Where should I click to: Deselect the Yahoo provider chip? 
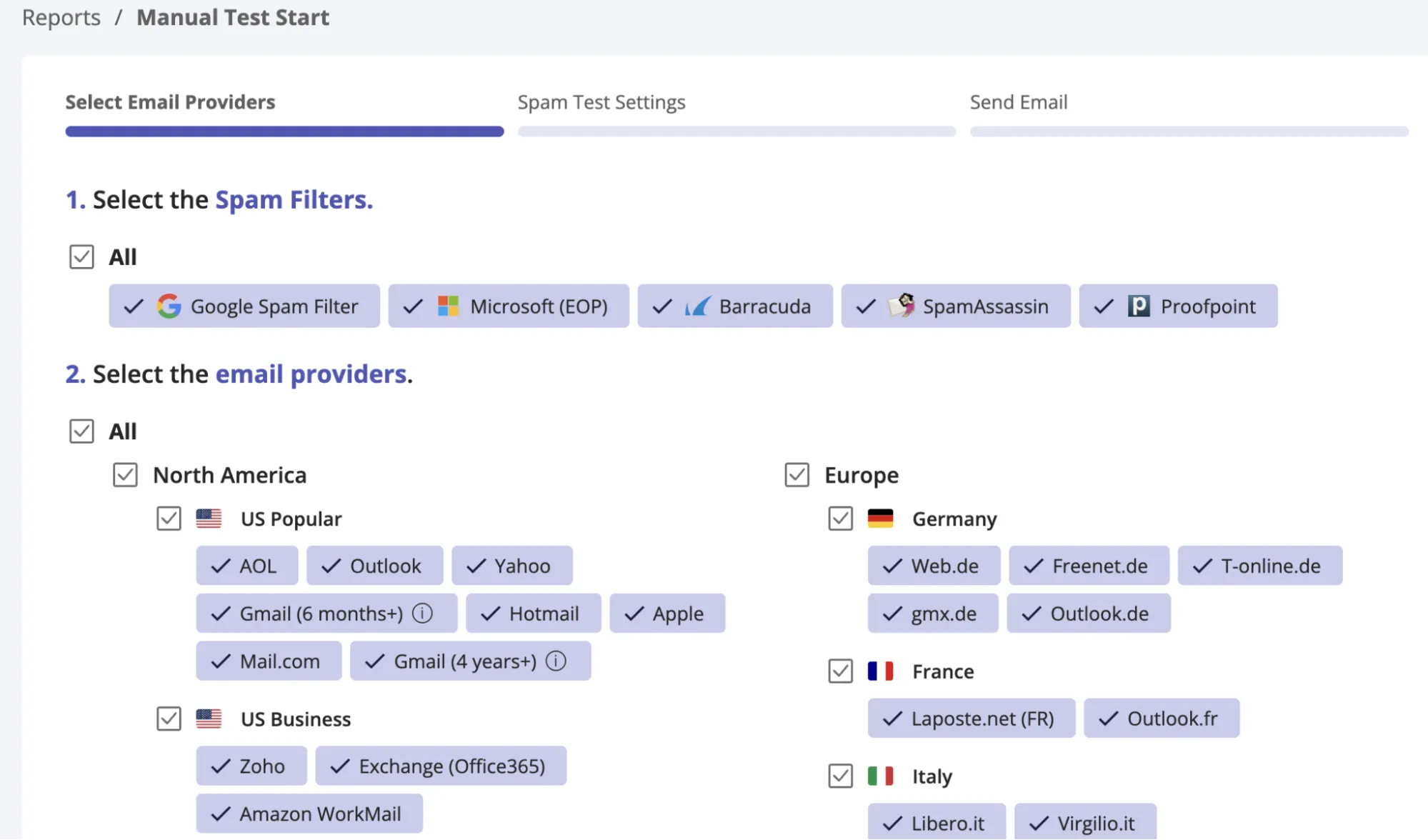(511, 566)
